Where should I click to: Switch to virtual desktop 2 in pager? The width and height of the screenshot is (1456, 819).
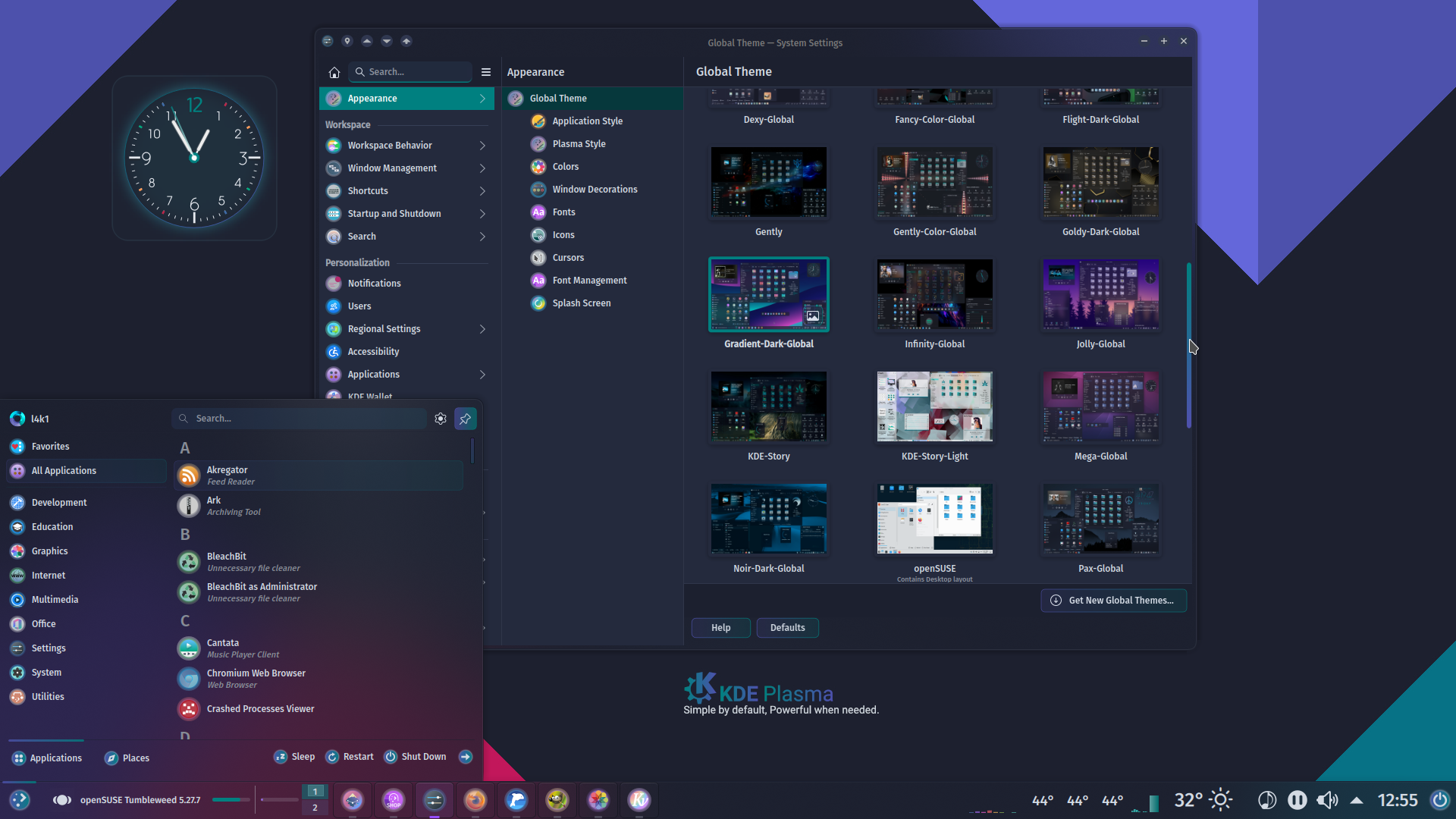point(315,808)
